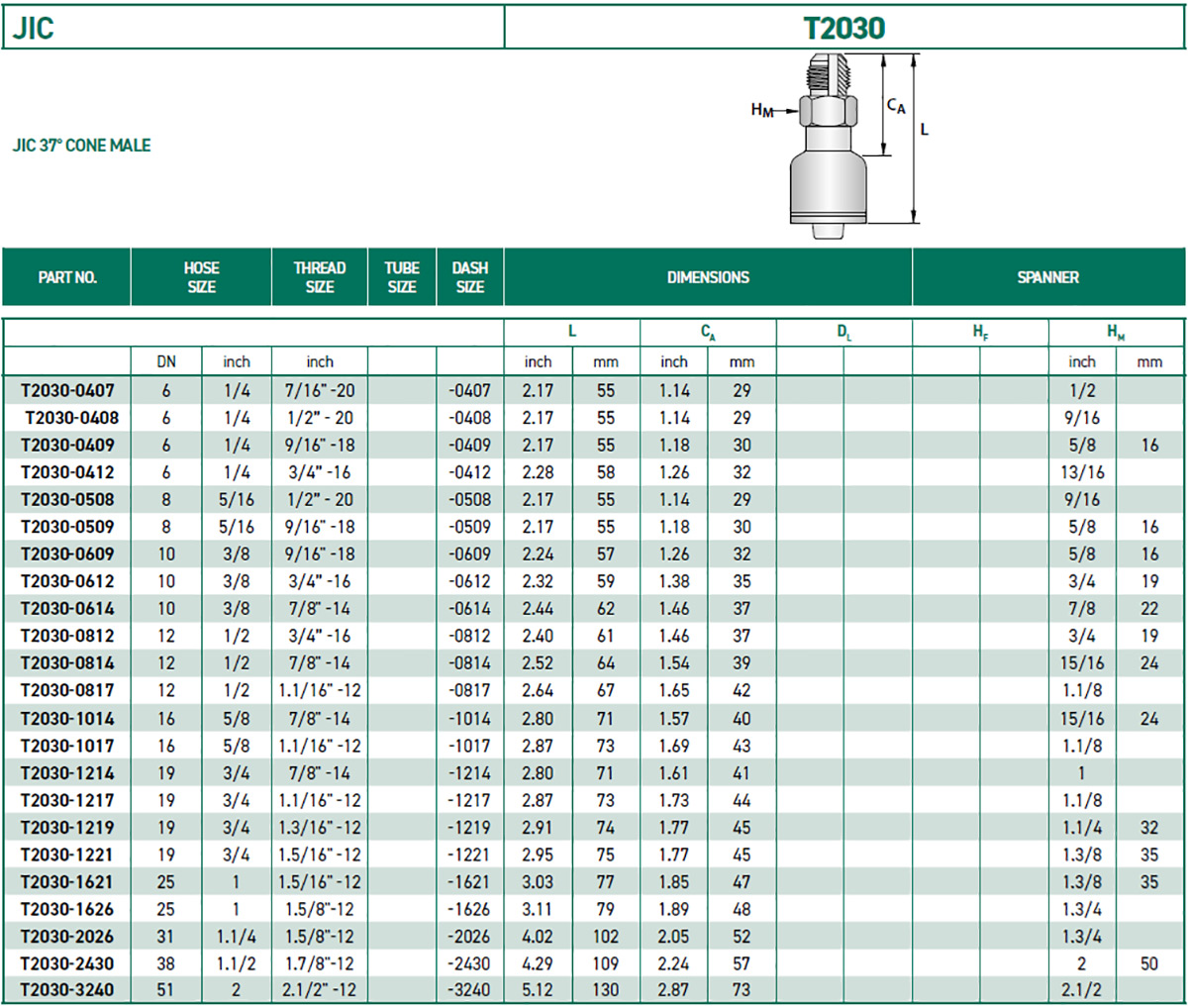Click dash size -0817 cell

point(469,690)
